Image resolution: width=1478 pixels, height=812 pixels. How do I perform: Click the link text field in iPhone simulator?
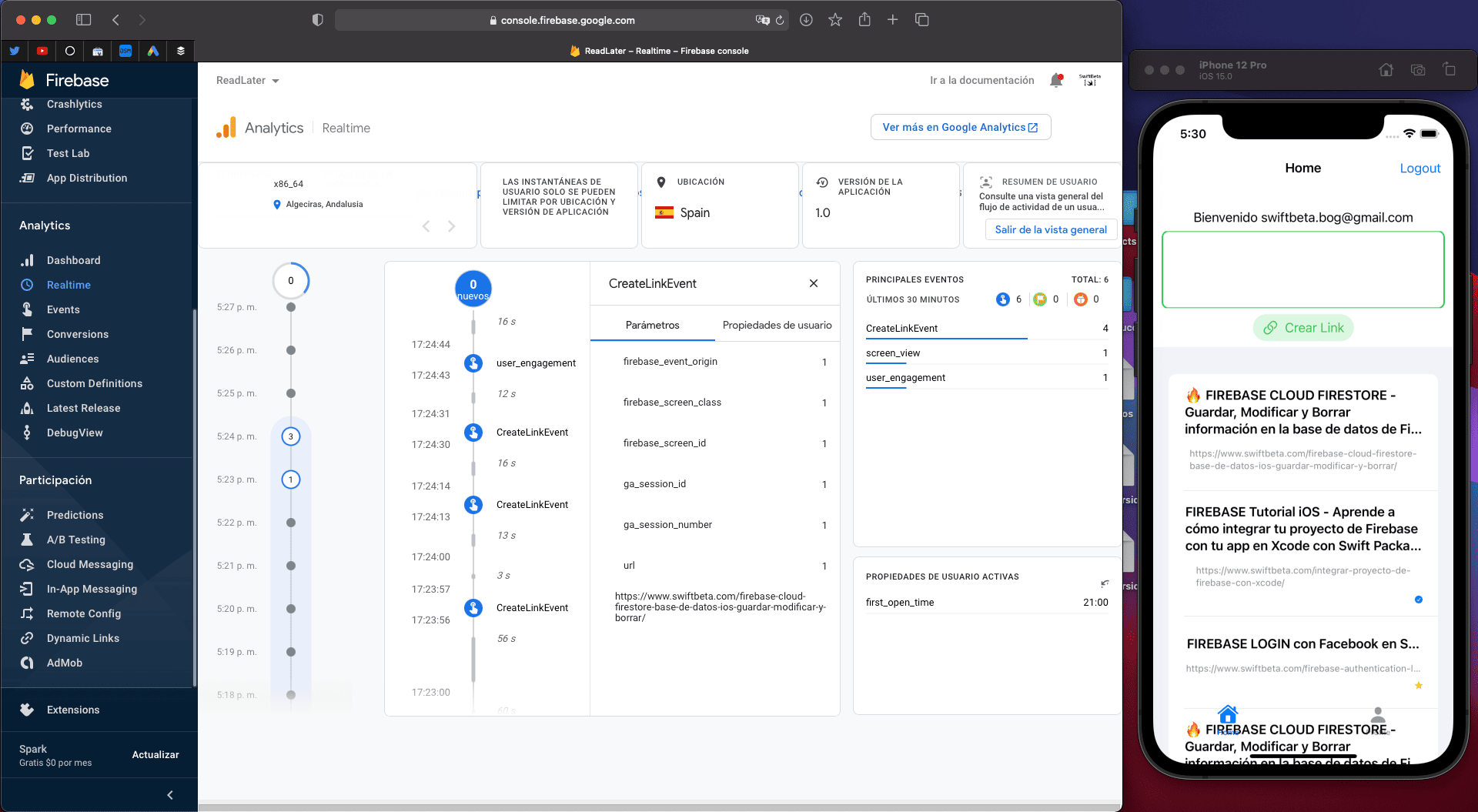1302,269
